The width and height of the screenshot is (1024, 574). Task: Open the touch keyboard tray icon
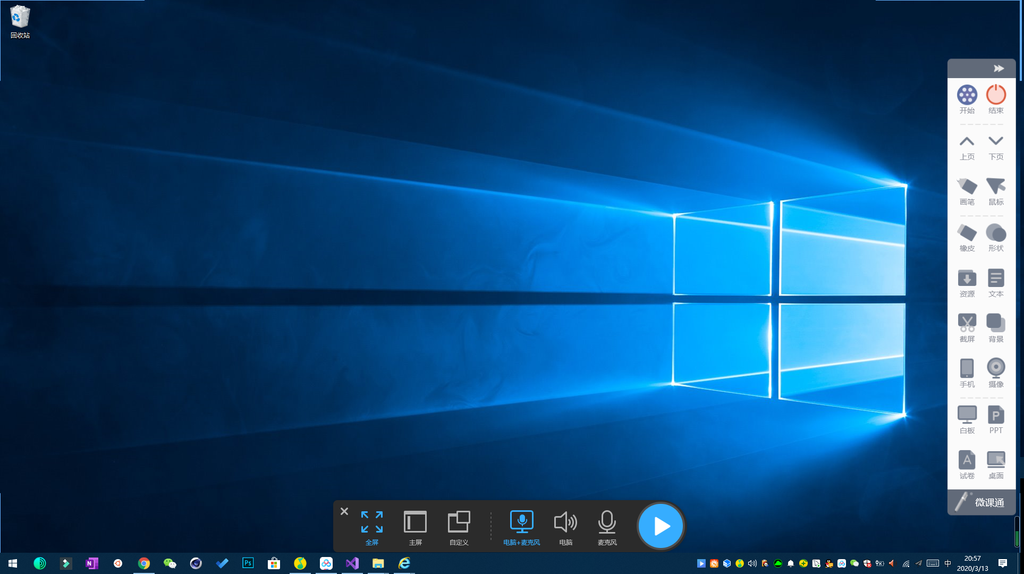pyautogui.click(x=933, y=564)
